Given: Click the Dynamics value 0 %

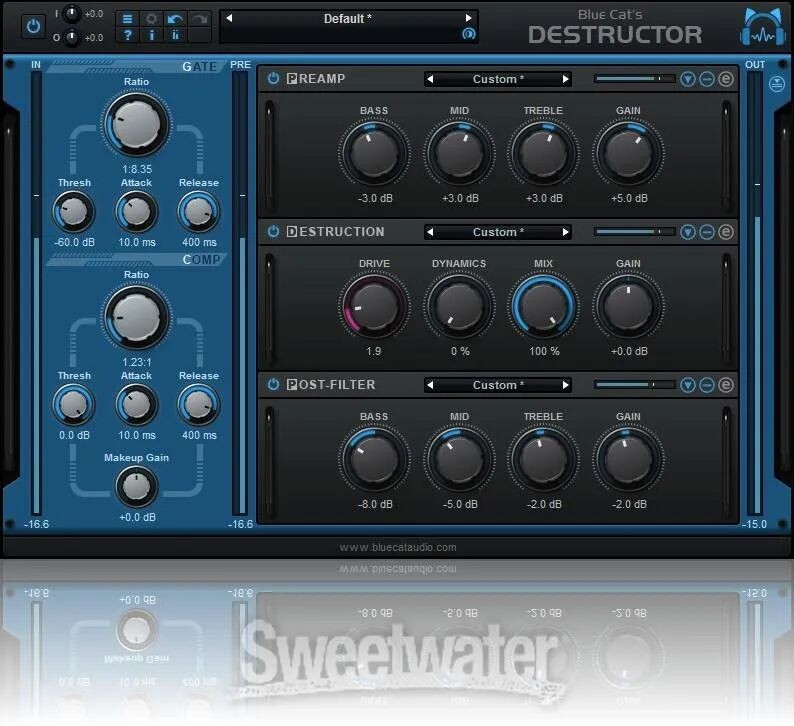Looking at the screenshot, I should 460,351.
